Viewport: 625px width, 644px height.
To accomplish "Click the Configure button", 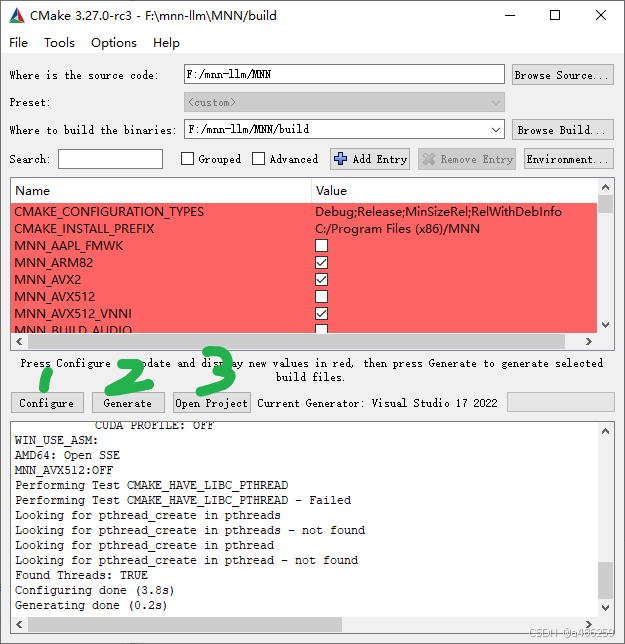I will (x=47, y=403).
